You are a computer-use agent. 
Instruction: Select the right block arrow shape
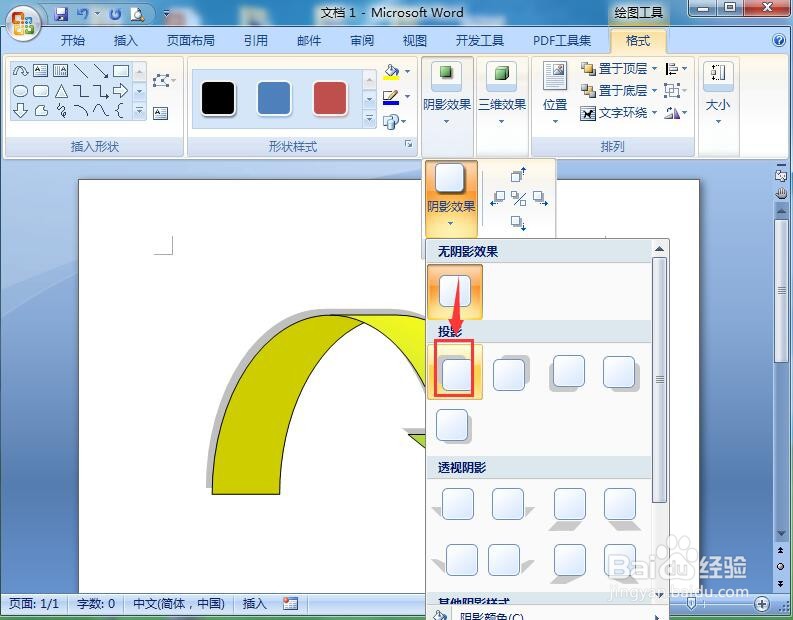point(120,91)
